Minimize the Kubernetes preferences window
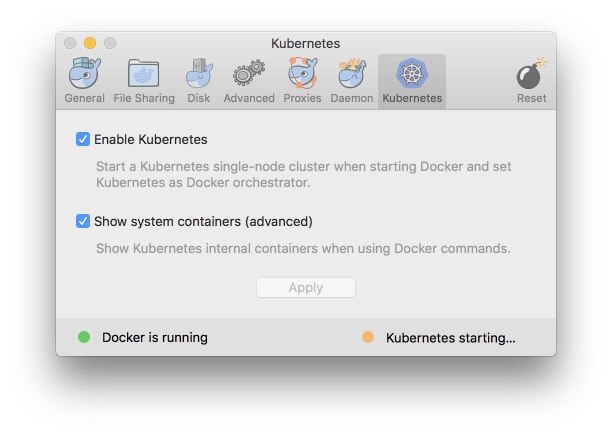This screenshot has height=436, width=612. (x=90, y=43)
